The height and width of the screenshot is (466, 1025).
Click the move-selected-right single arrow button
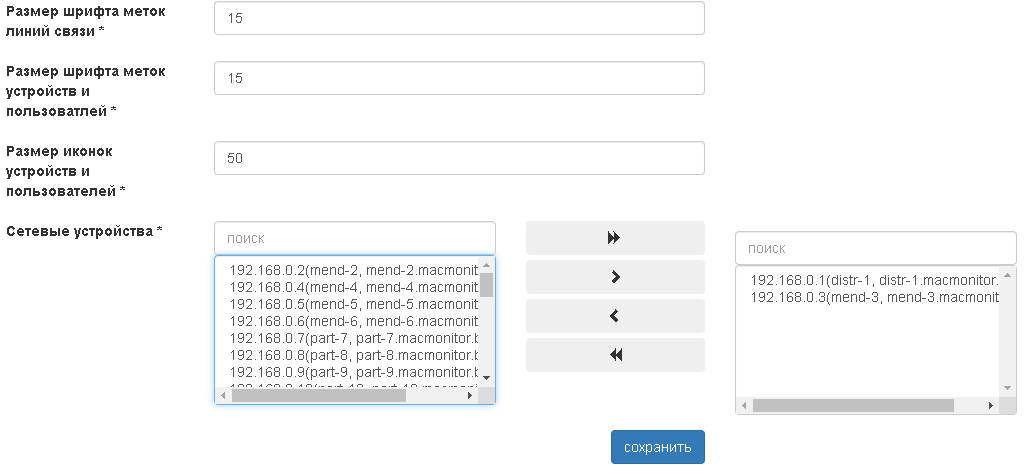click(x=615, y=277)
